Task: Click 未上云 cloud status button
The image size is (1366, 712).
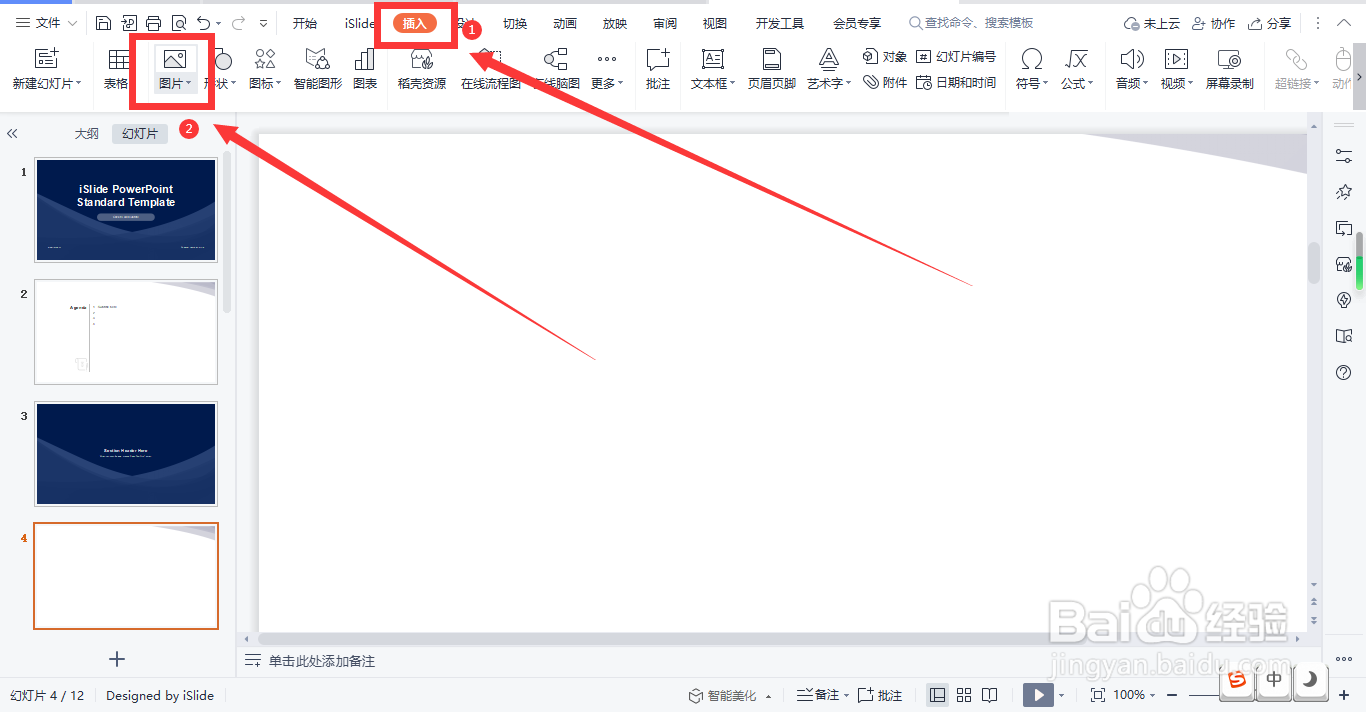Action: 1151,23
